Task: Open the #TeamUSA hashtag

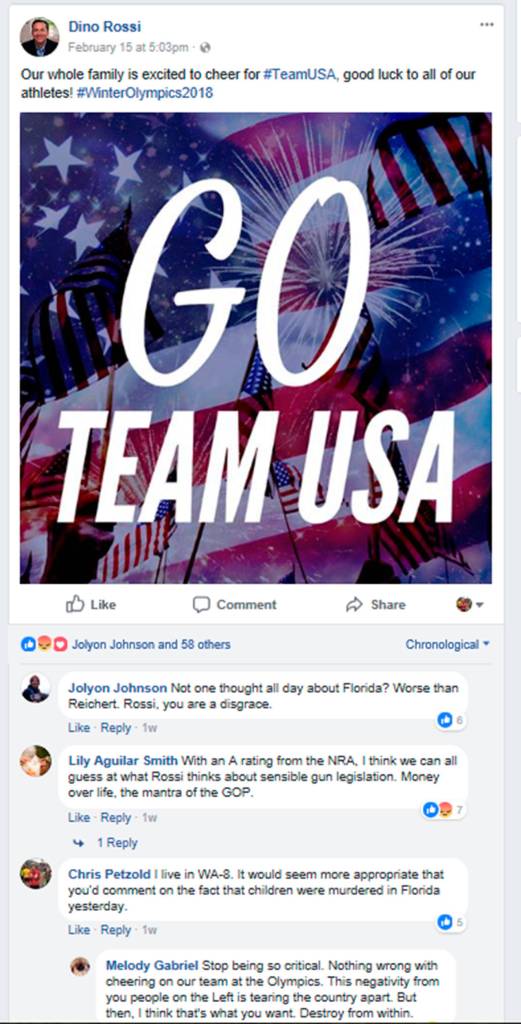Action: [300, 75]
